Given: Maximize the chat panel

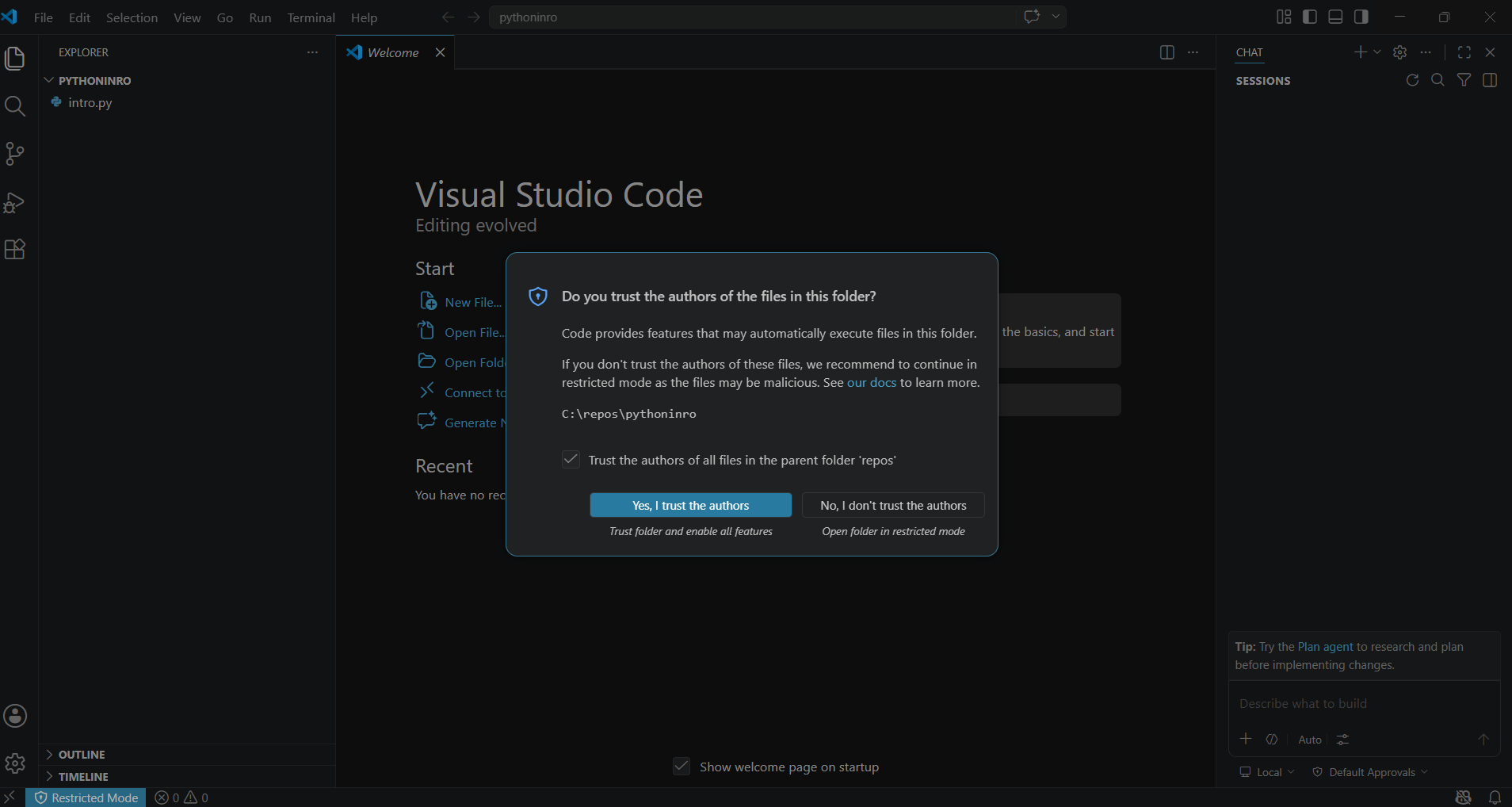Looking at the screenshot, I should click(1464, 52).
